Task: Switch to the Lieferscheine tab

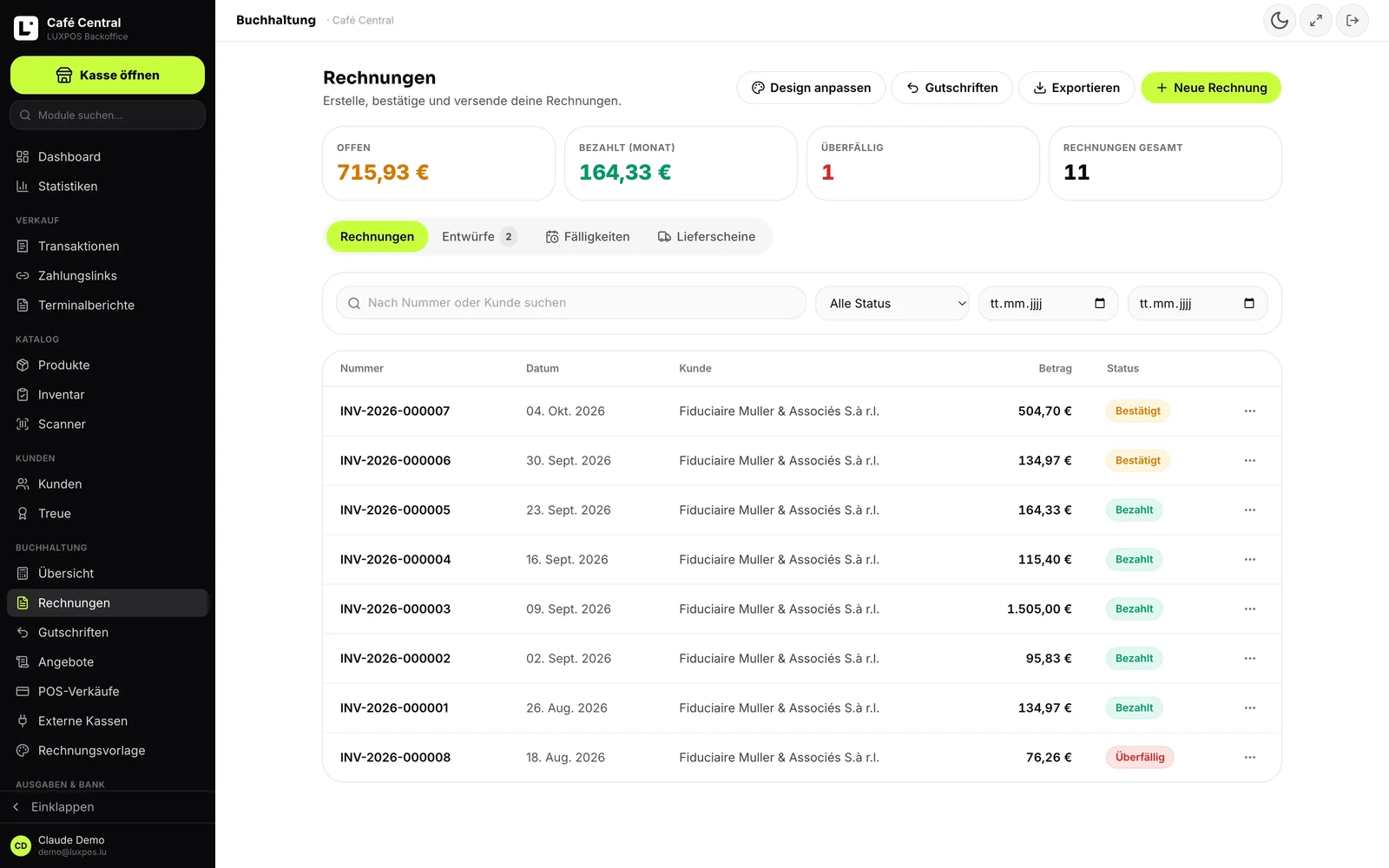Action: coord(707,237)
